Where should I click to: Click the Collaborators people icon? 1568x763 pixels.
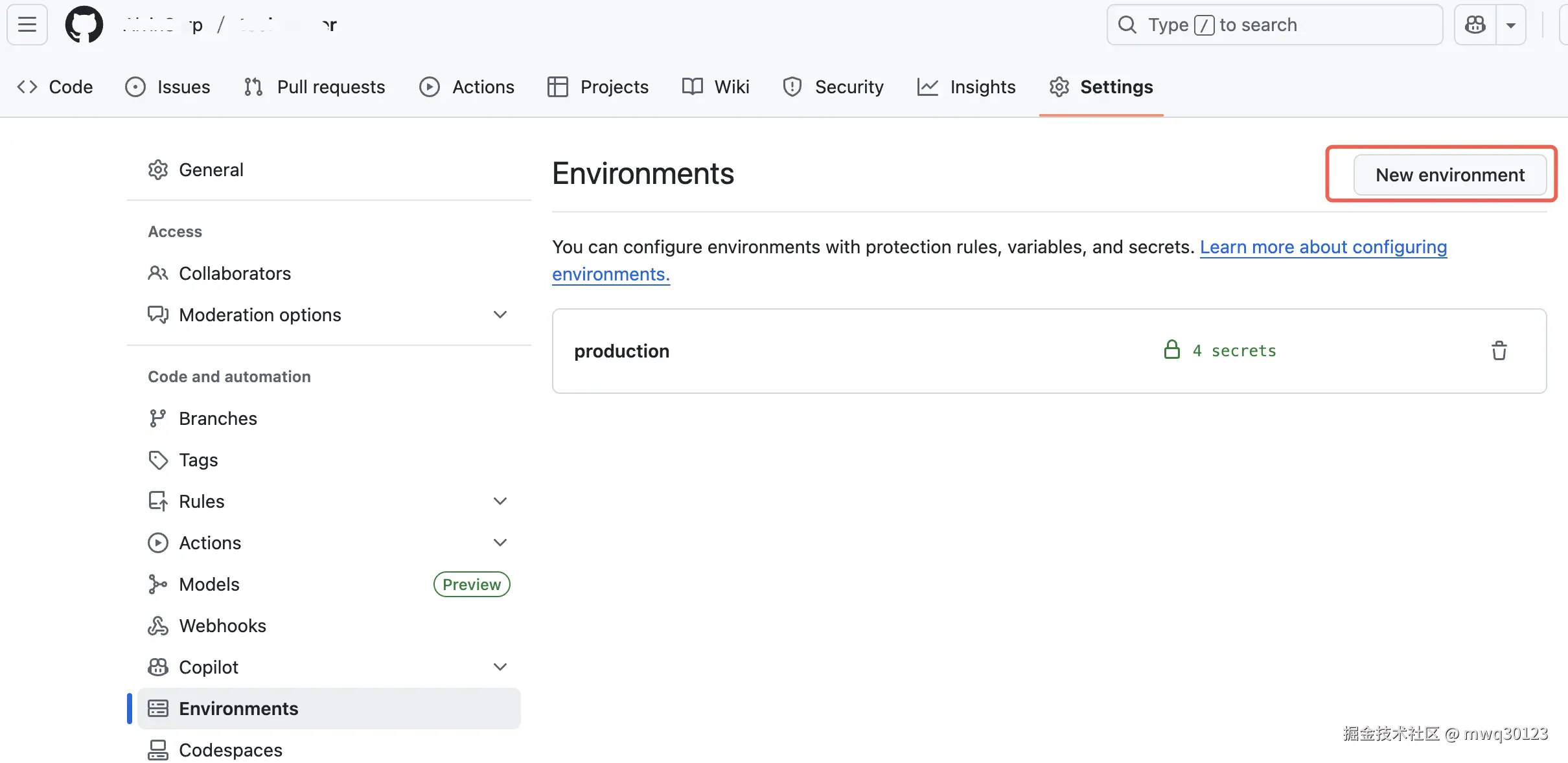pyautogui.click(x=158, y=273)
